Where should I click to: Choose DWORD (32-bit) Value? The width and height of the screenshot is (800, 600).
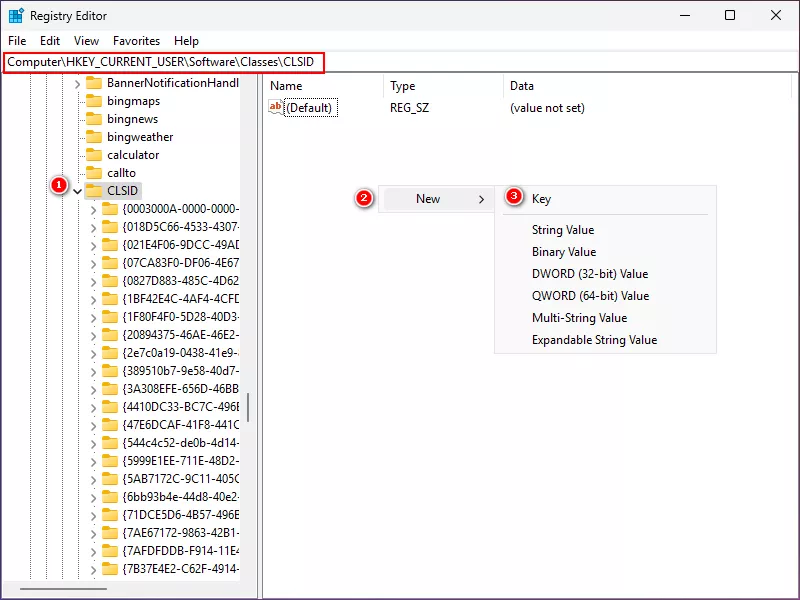click(590, 274)
